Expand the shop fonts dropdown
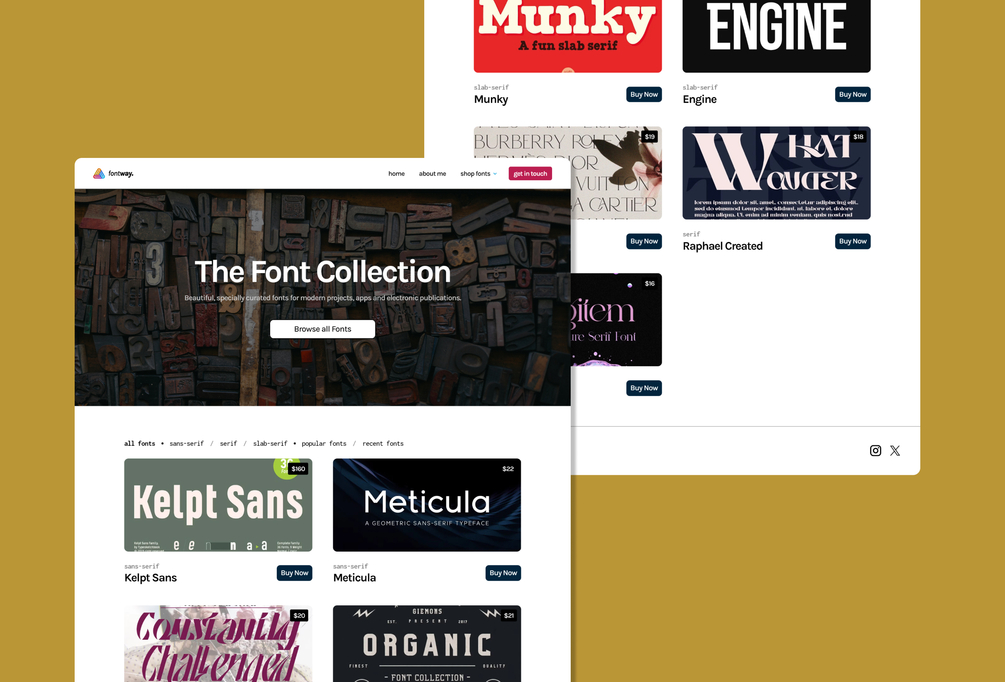The height and width of the screenshot is (682, 1005). click(478, 174)
